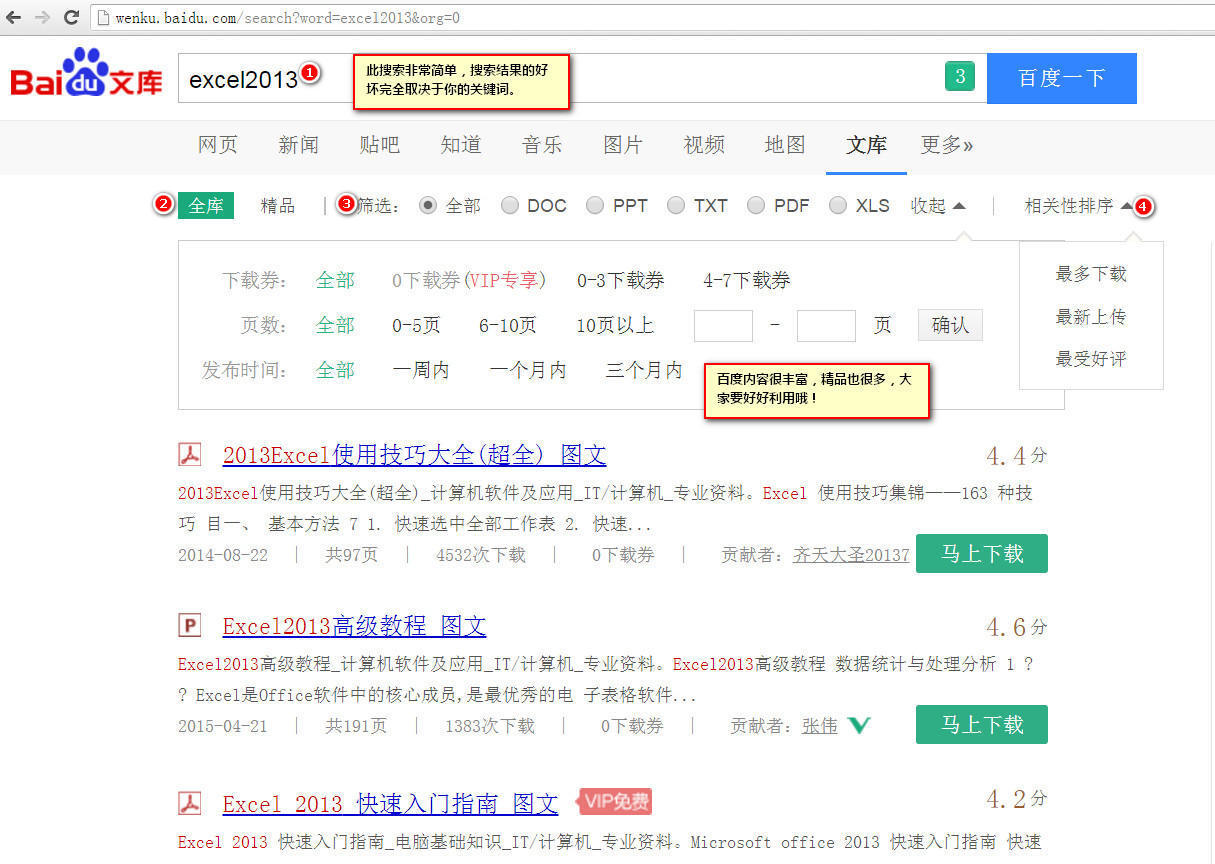Image resolution: width=1215 pixels, height=864 pixels.
Task: Open result Excel2013高级教程 图文
Action: (354, 627)
